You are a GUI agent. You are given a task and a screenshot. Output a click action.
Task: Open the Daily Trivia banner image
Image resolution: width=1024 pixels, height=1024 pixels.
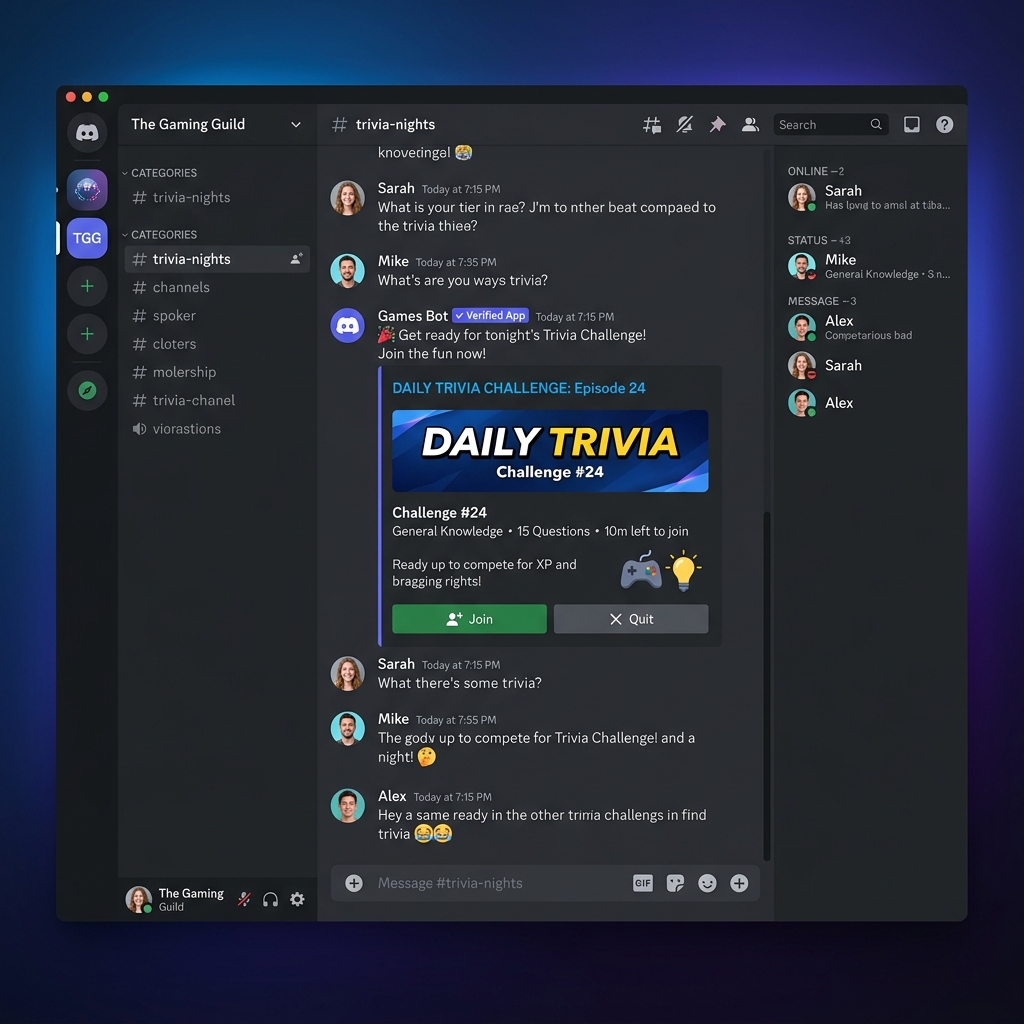pos(550,451)
